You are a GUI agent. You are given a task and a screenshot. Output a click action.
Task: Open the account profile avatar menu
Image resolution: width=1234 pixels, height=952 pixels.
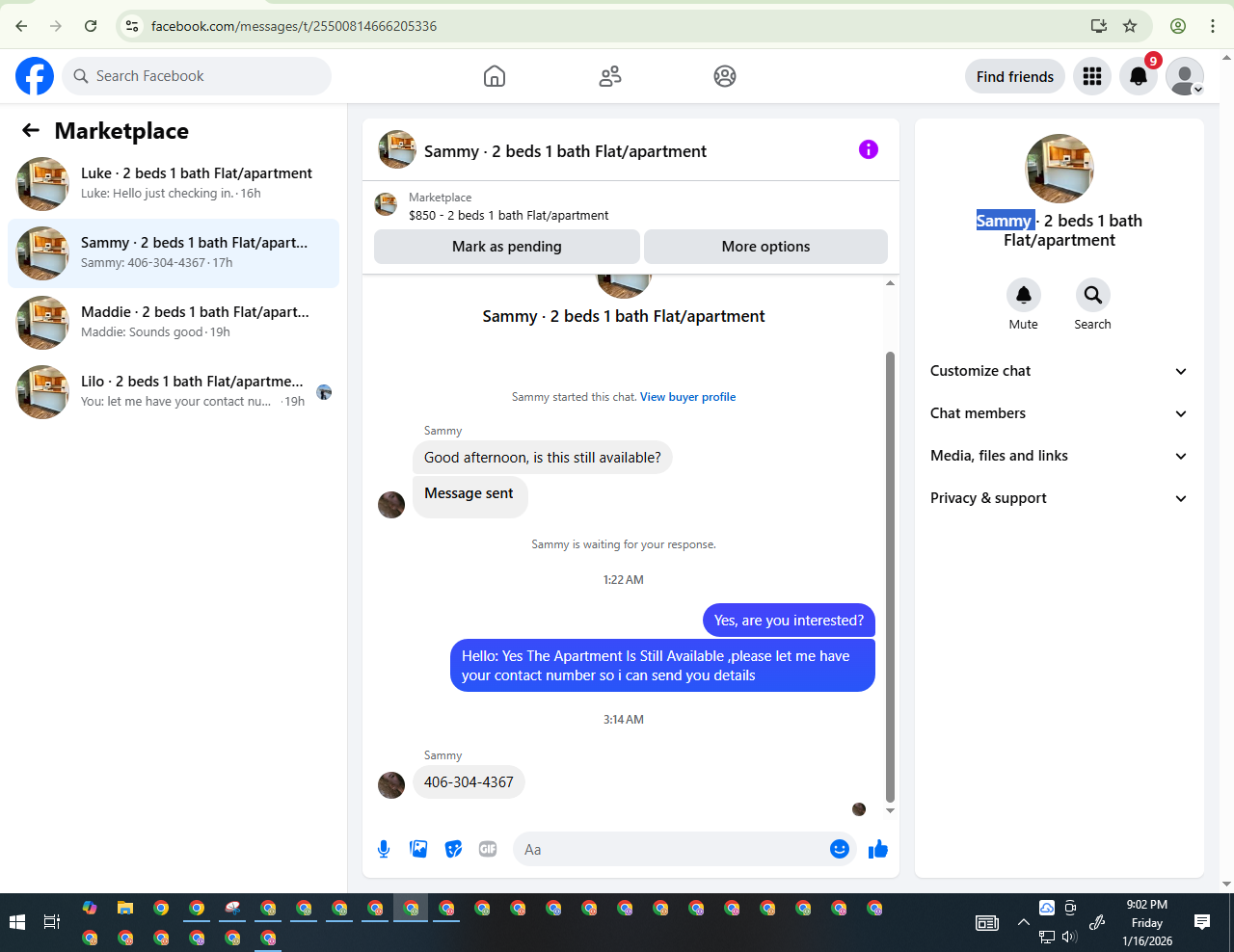pos(1185,76)
